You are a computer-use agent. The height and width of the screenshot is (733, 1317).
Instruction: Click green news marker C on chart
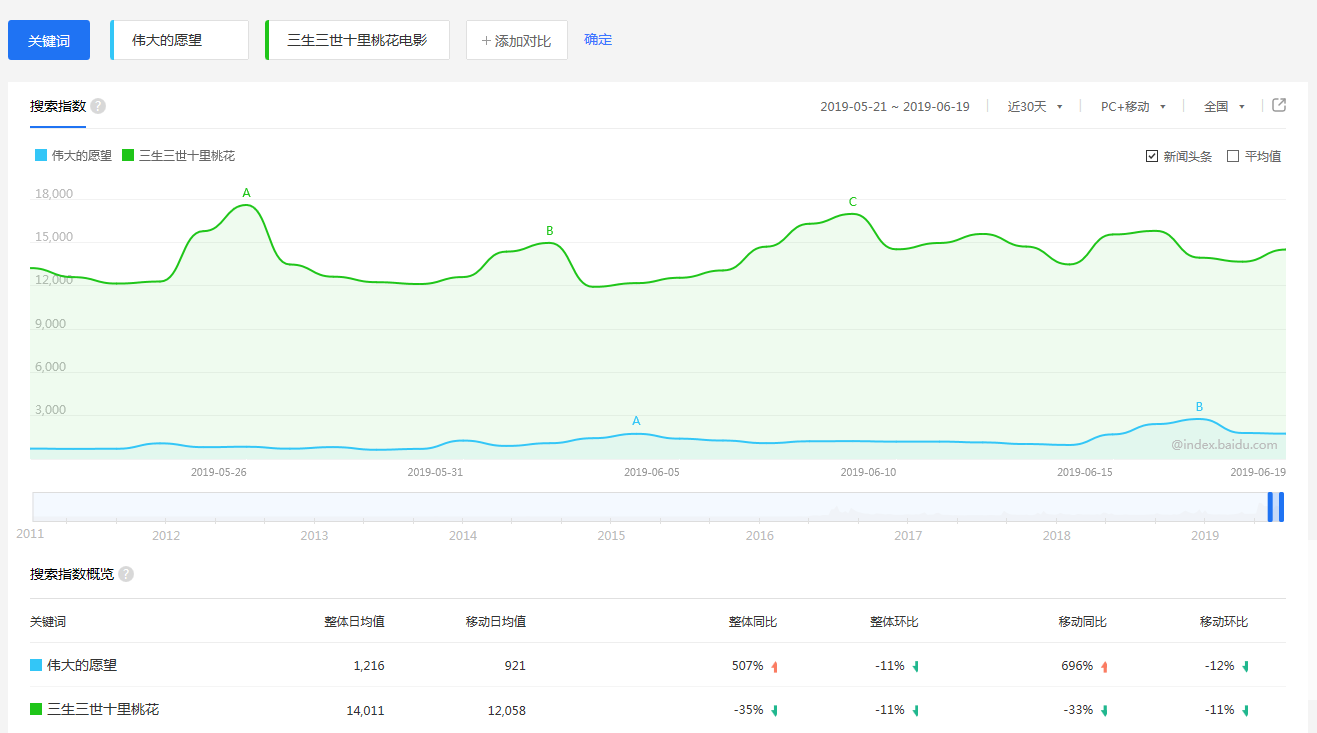point(852,202)
